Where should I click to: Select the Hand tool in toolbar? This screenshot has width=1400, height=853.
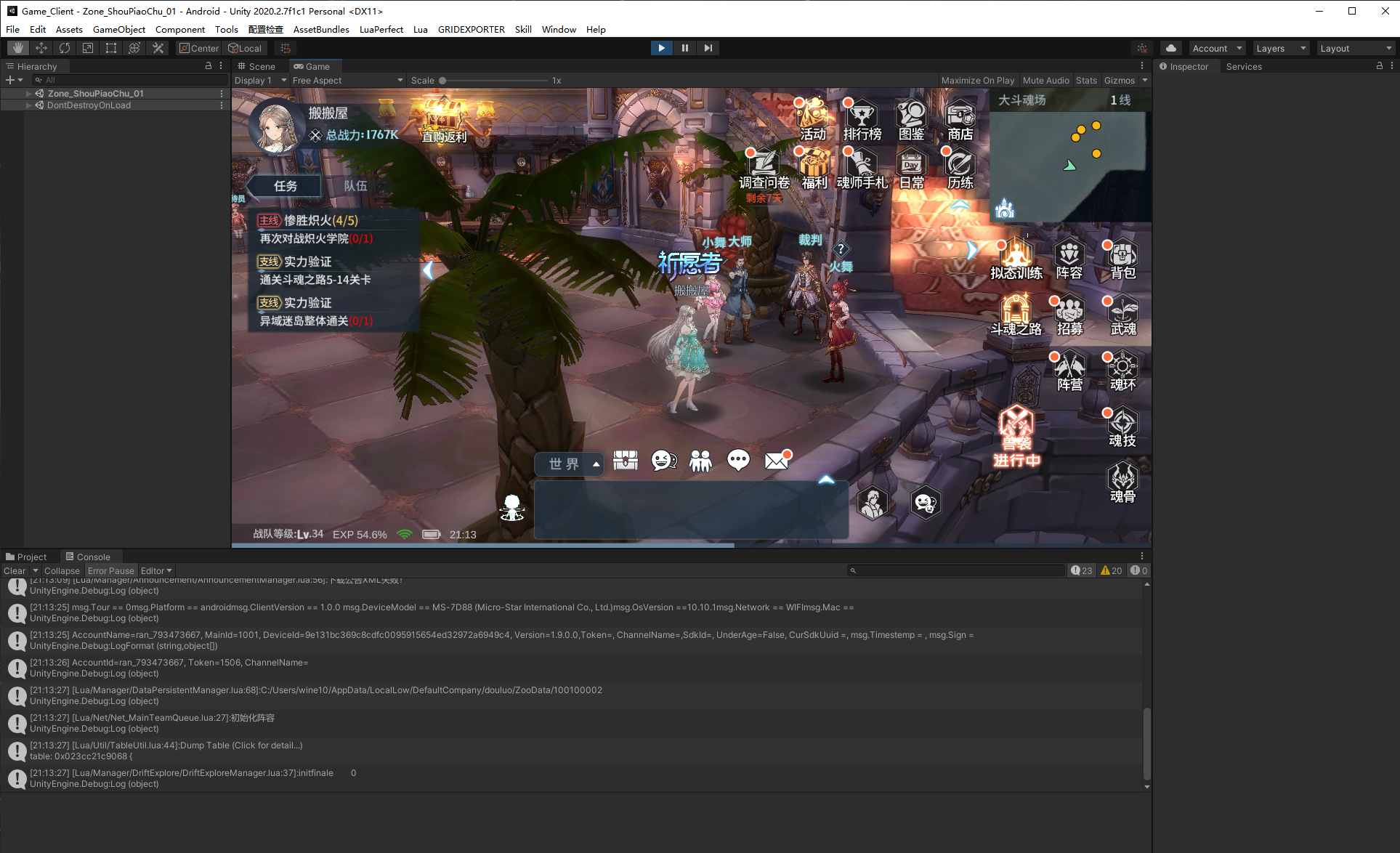(x=18, y=48)
